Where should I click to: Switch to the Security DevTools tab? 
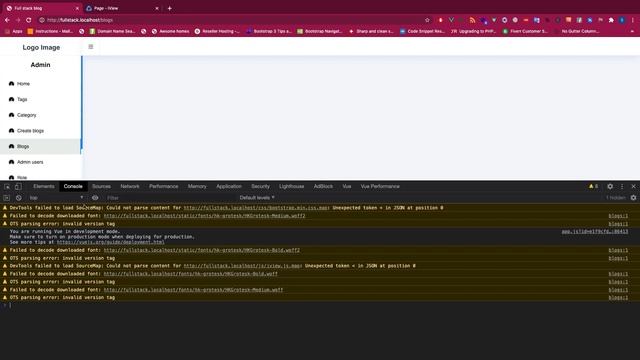tap(260, 186)
